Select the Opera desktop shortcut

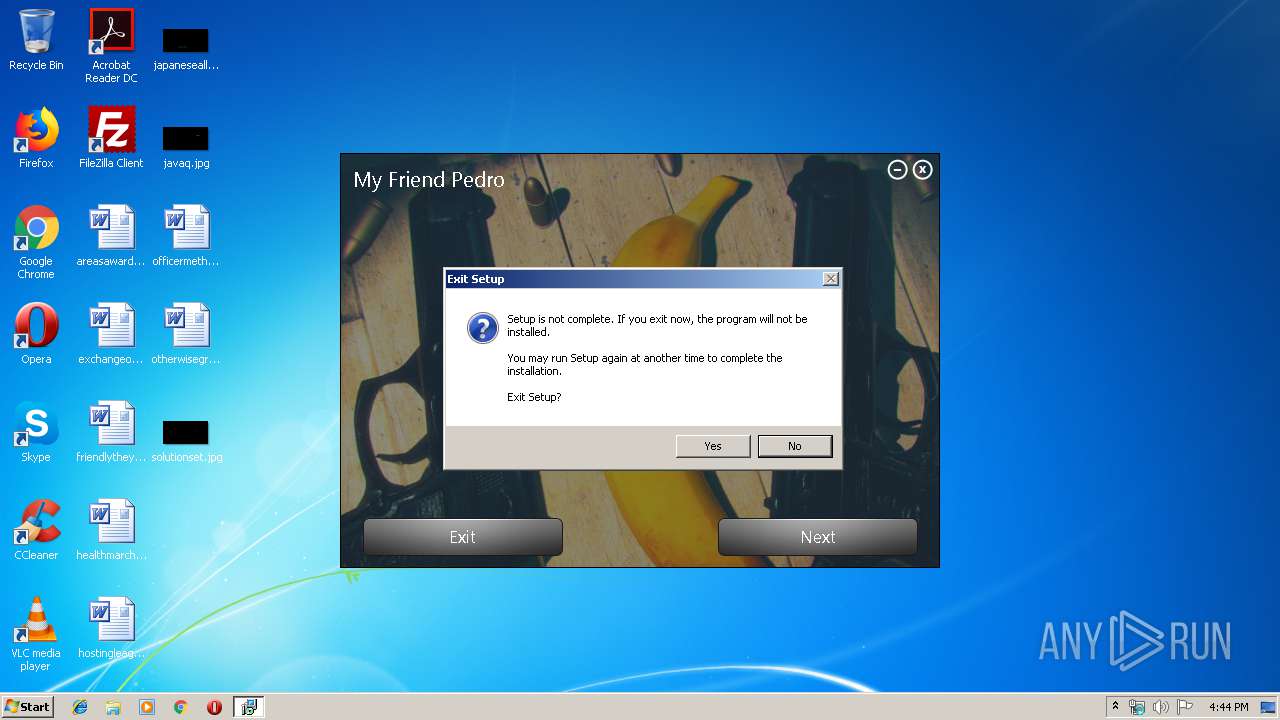[x=36, y=334]
